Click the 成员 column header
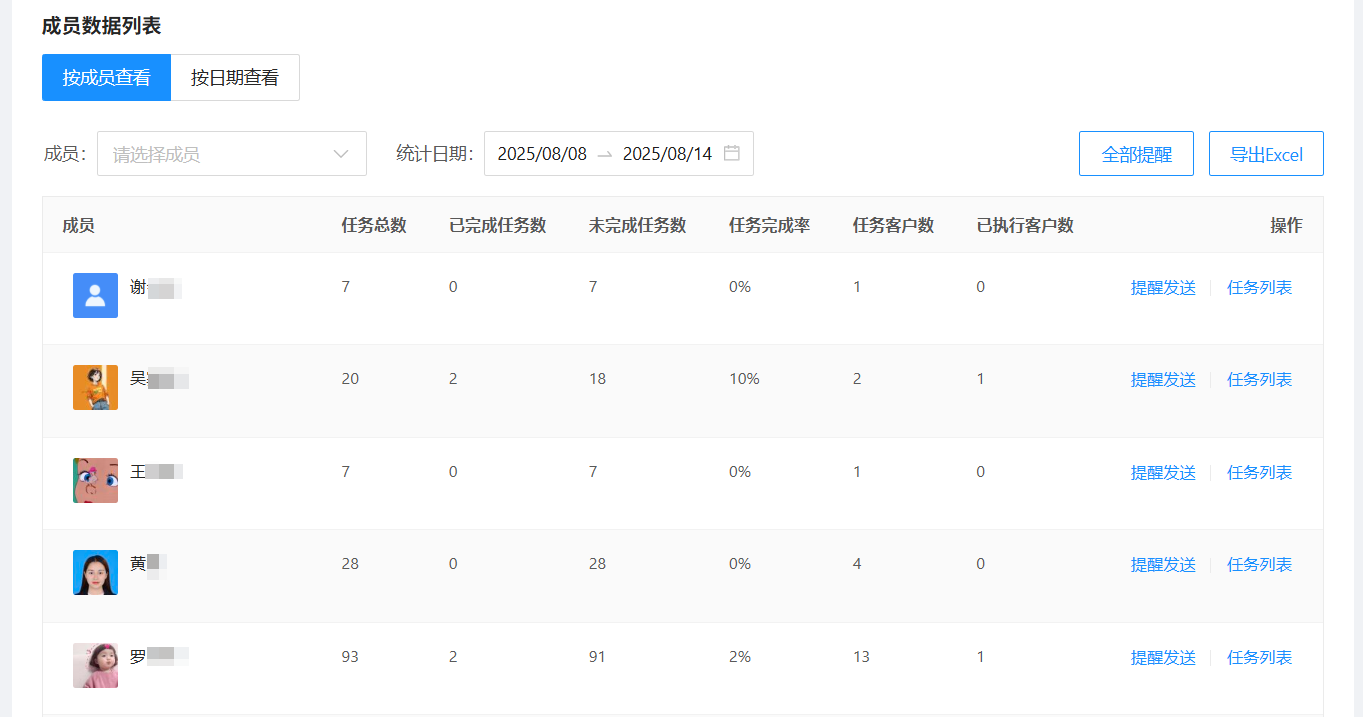This screenshot has height=717, width=1363. (x=79, y=225)
